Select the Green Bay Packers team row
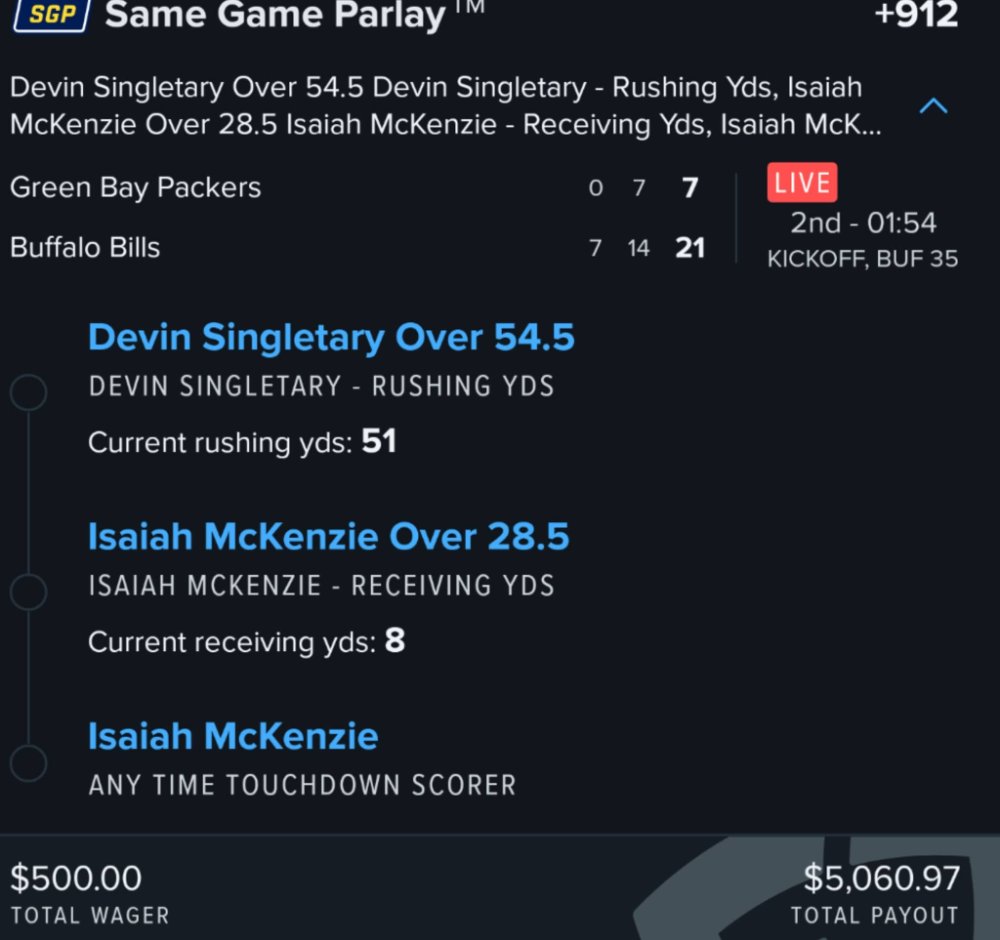Viewport: 1000px width, 940px height. pyautogui.click(x=357, y=187)
